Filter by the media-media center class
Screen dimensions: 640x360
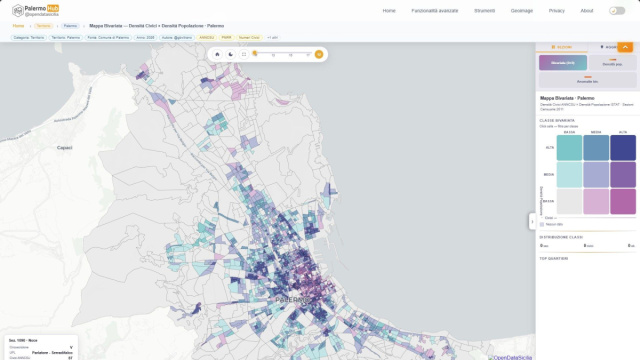click(596, 175)
